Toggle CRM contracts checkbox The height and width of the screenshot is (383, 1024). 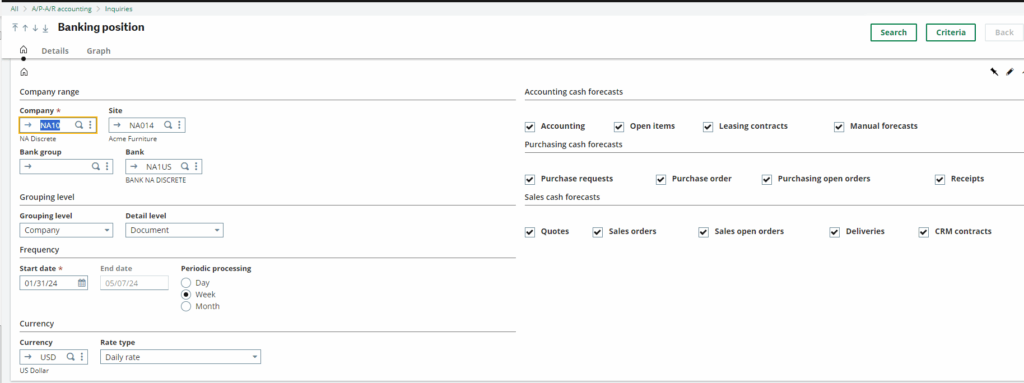(923, 232)
